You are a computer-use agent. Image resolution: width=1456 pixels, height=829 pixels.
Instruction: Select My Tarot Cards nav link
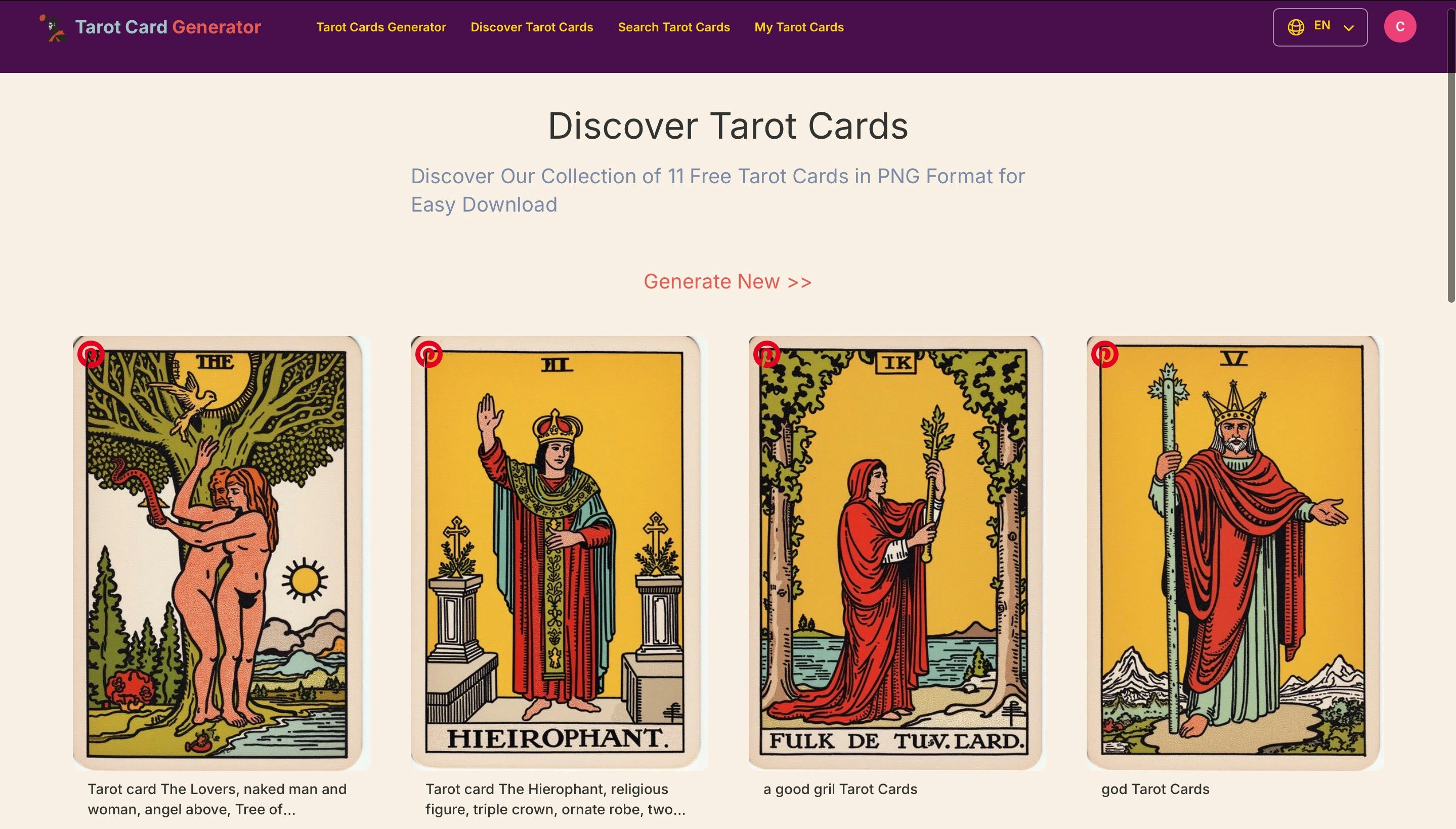799,27
